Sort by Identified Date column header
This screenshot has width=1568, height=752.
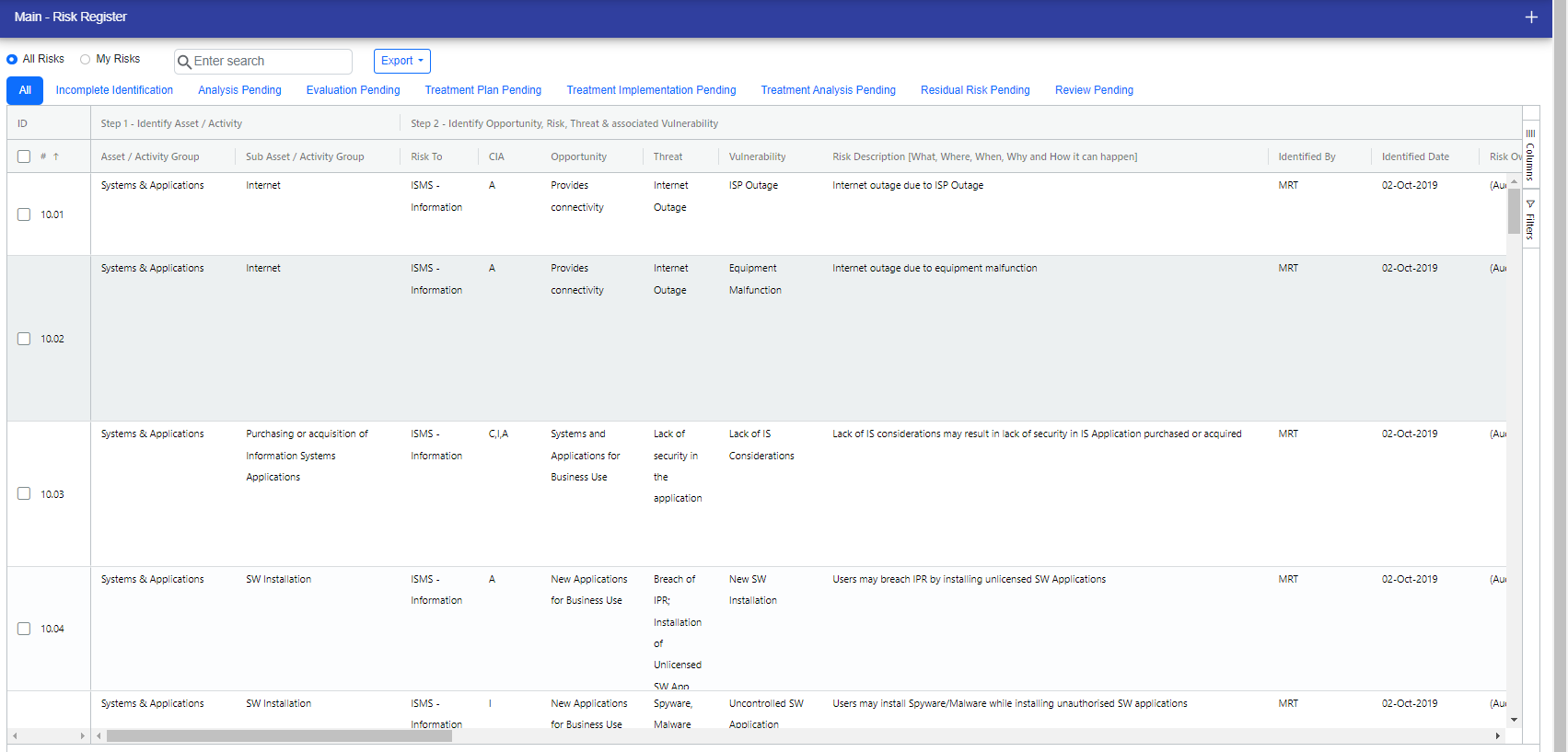[x=1414, y=156]
